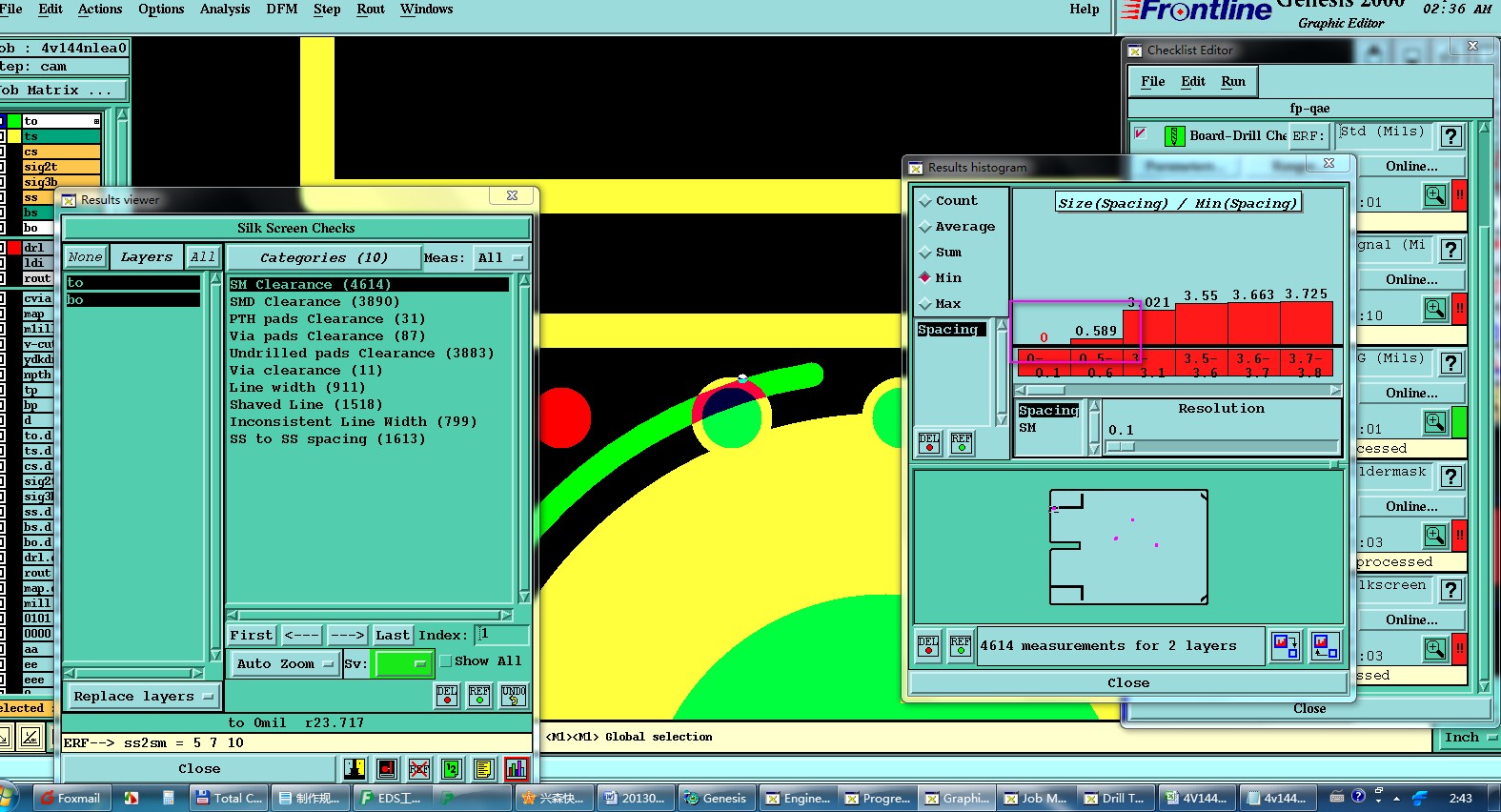The height and width of the screenshot is (812, 1501).
Task: Click board outline thumbnail in histogram
Action: (x=1128, y=547)
